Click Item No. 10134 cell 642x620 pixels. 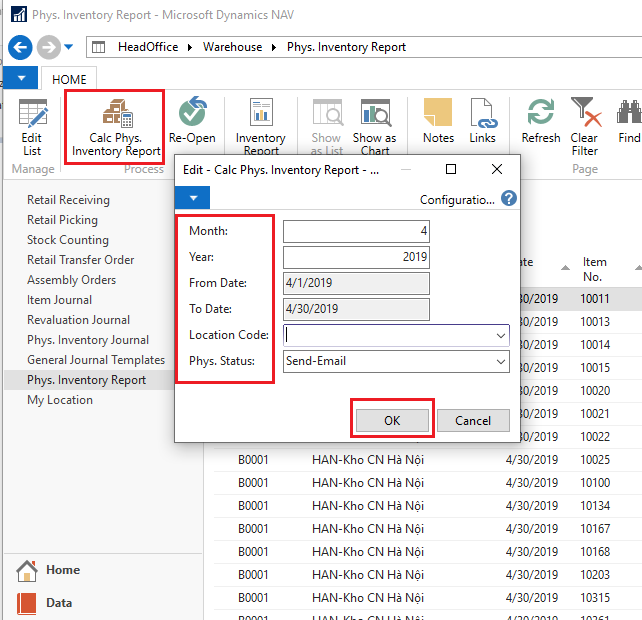(x=595, y=506)
